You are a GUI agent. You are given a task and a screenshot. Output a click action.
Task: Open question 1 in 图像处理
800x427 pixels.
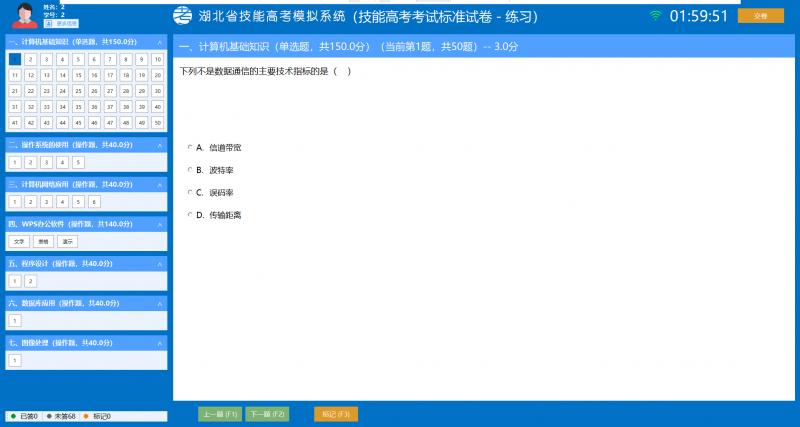tap(15, 360)
